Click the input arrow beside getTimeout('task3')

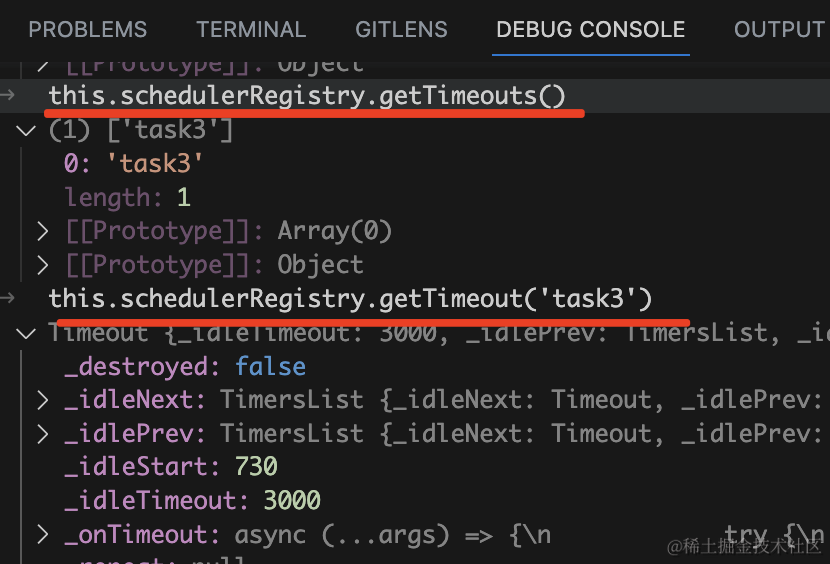tap(9, 298)
